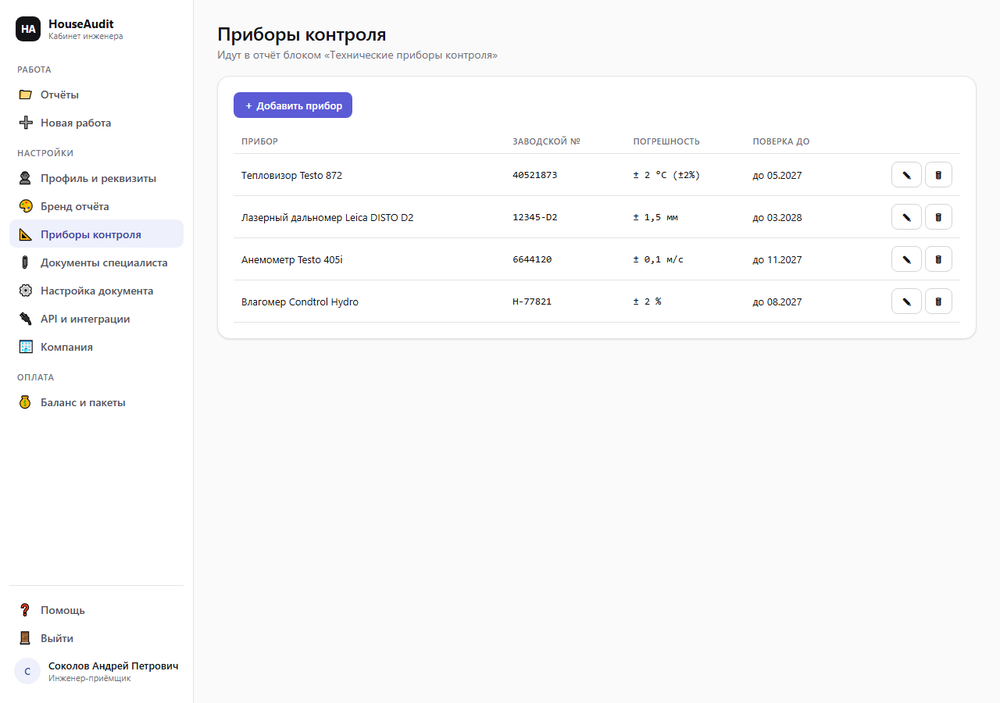This screenshot has width=1000, height=703.
Task: Click serial number 6644120
Action: pos(533,259)
